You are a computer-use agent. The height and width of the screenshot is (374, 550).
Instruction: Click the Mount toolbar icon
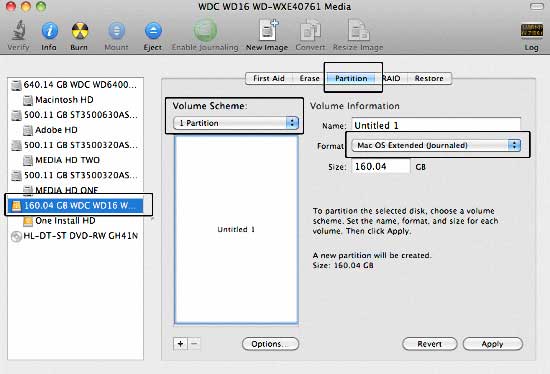pyautogui.click(x=116, y=31)
